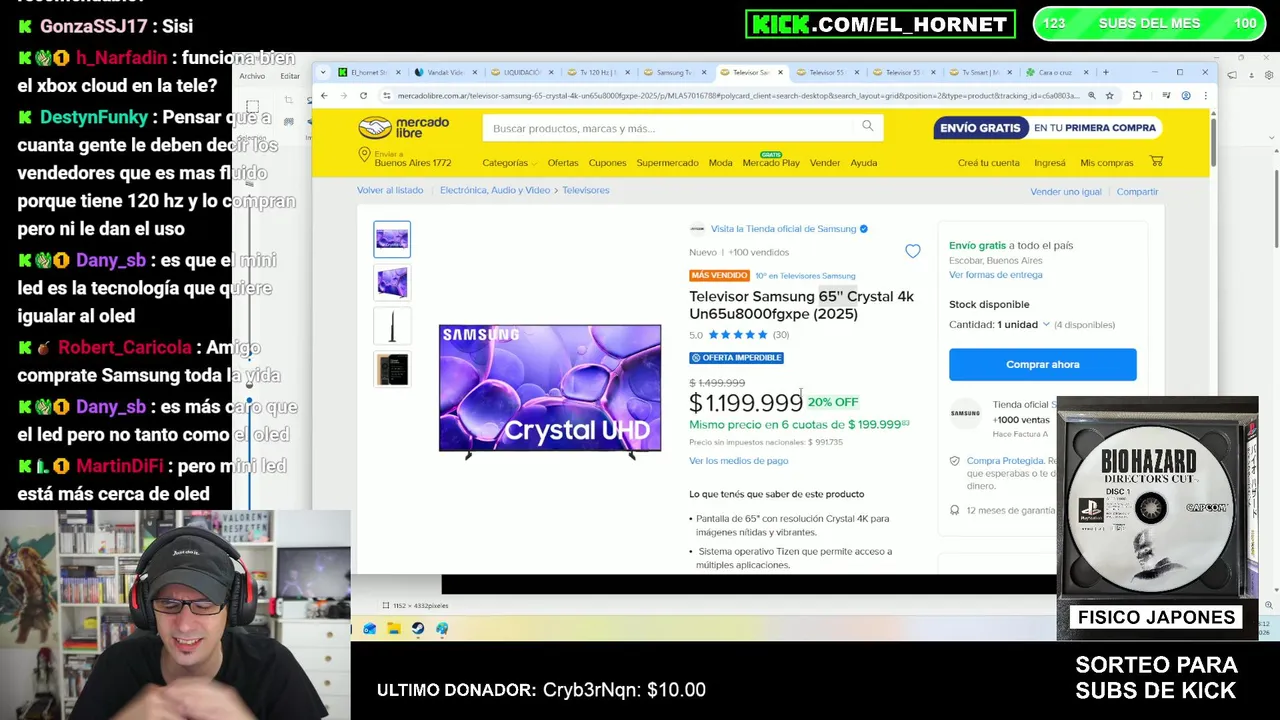Select the third side-view product thumbnail
The image size is (1280, 720).
pos(392,326)
